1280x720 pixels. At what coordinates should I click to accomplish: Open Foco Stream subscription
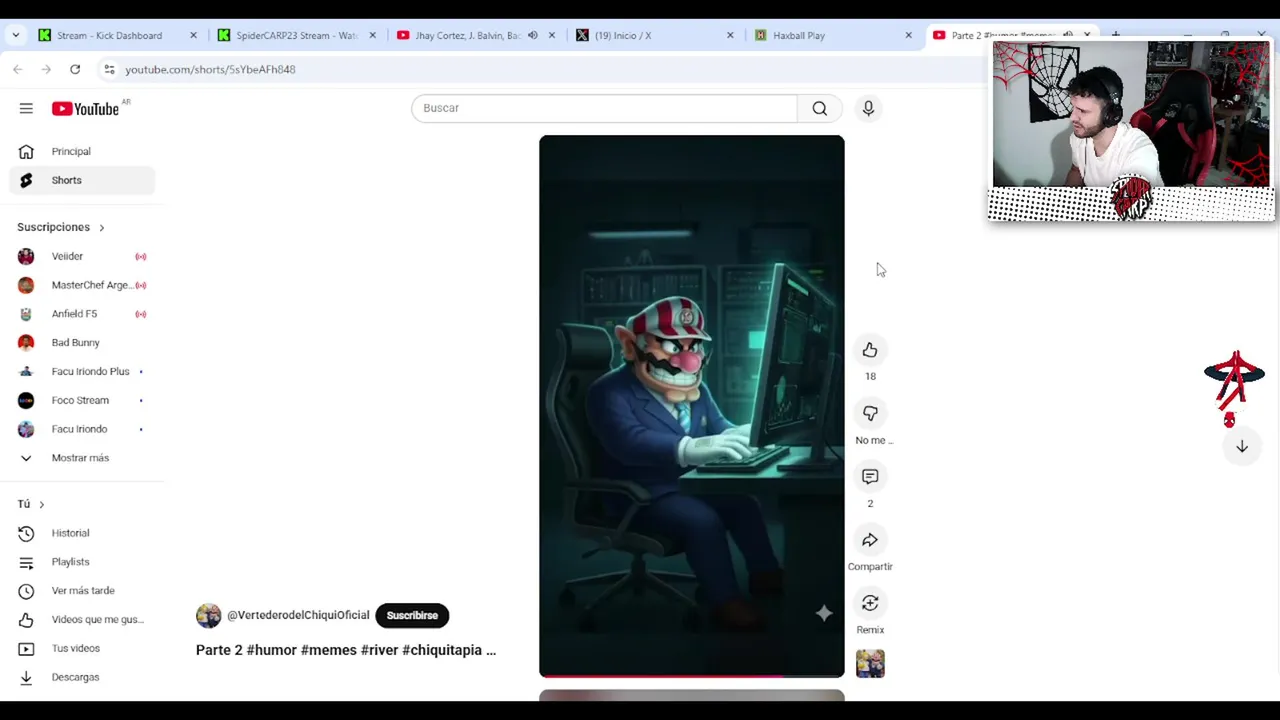(82, 400)
